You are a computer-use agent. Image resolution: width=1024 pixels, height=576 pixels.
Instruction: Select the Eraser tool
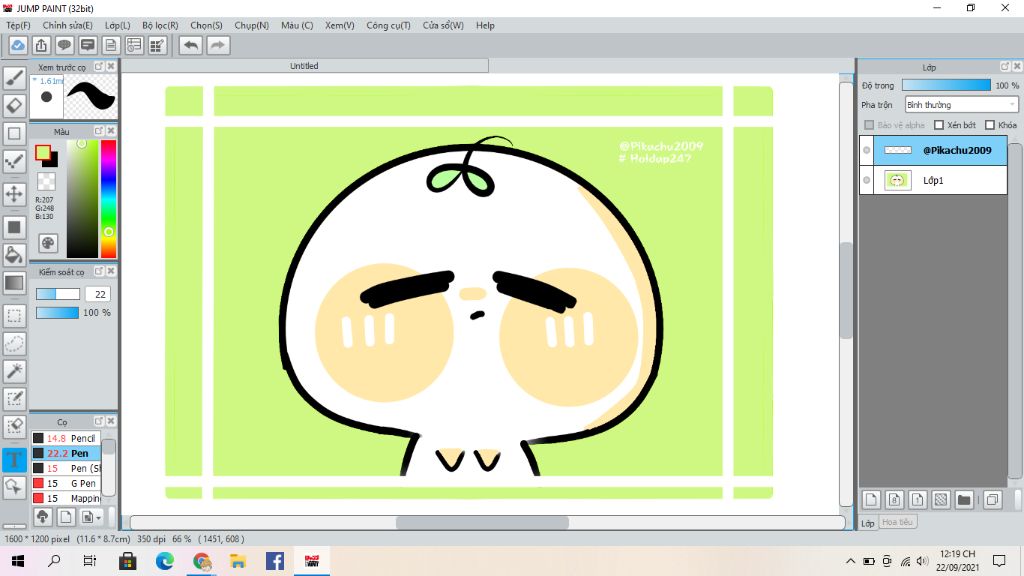tap(14, 106)
